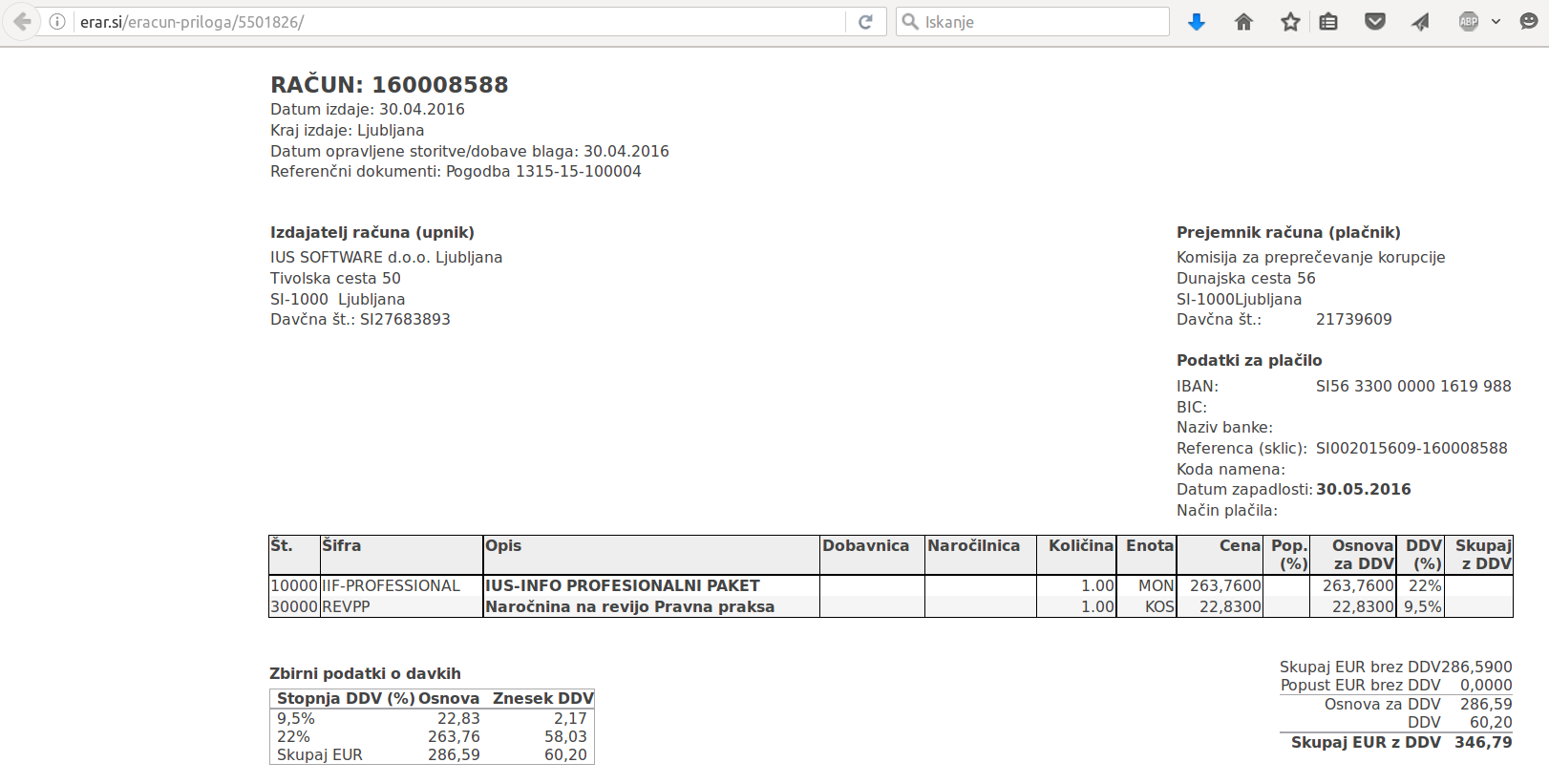
Task: Click 'Popust EUR brez DDV' line
Action: (x=1396, y=685)
